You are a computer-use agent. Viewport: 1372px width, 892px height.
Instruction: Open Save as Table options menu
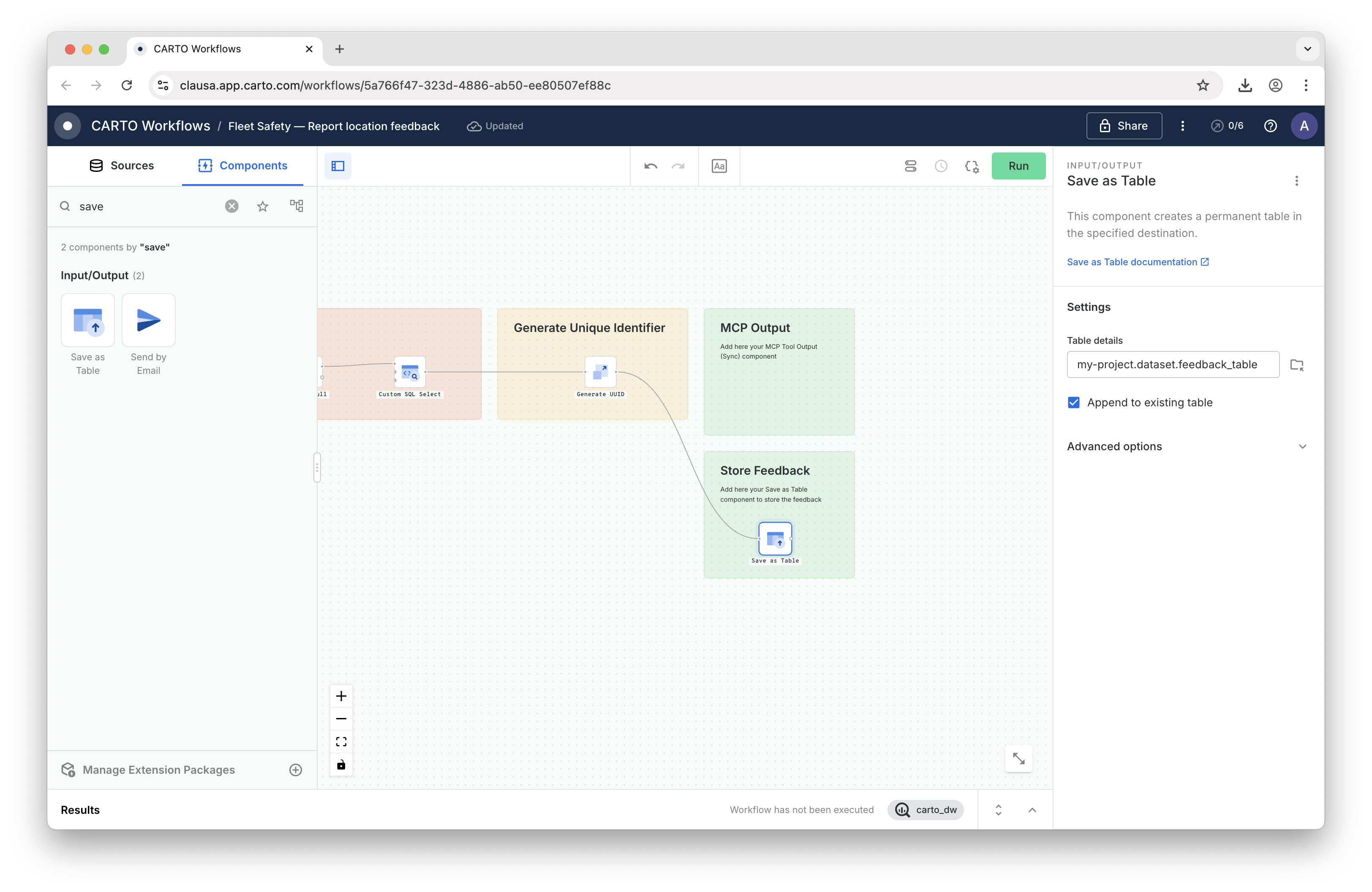(x=1296, y=181)
